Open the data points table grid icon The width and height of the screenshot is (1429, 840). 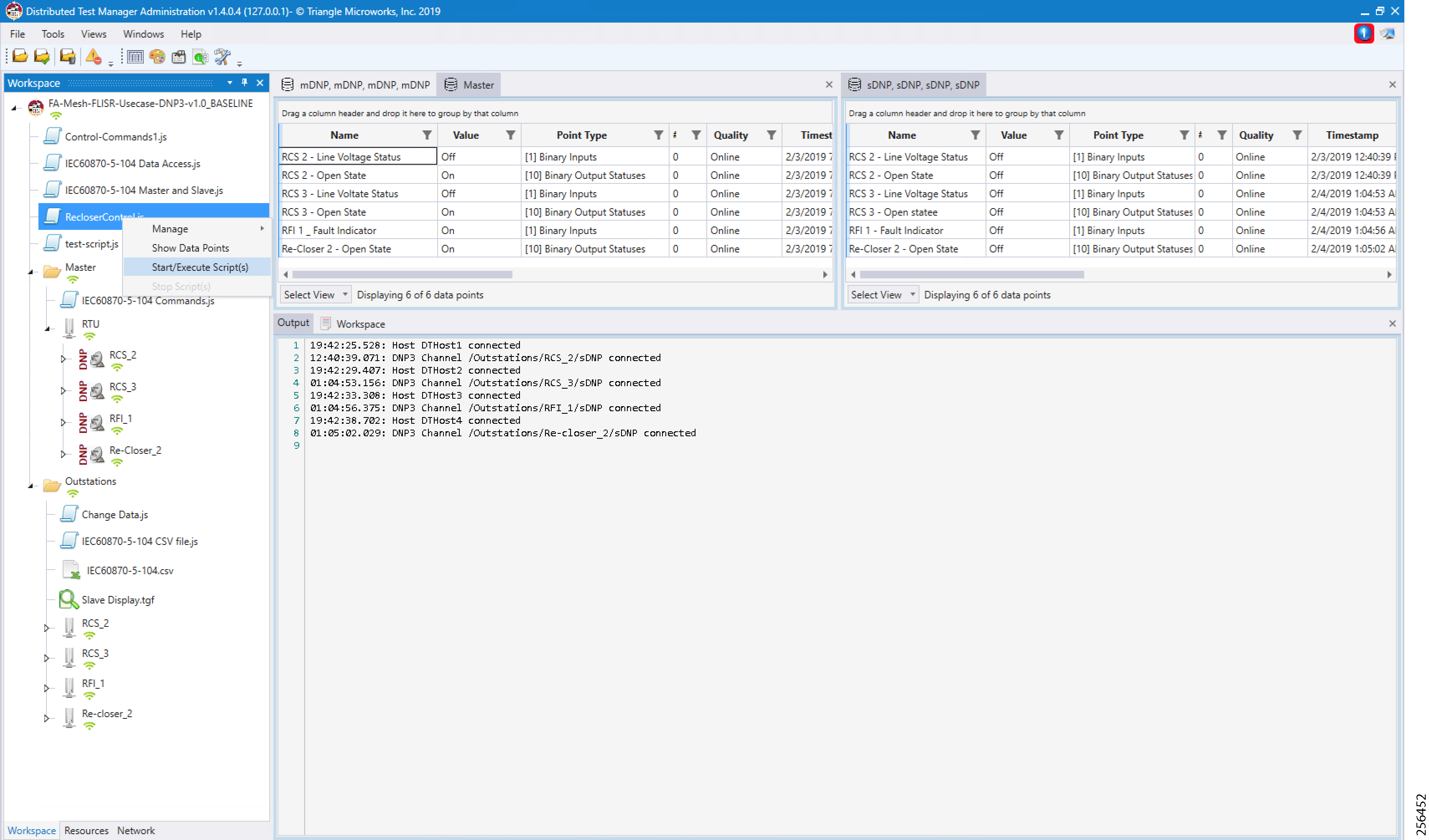pos(135,56)
